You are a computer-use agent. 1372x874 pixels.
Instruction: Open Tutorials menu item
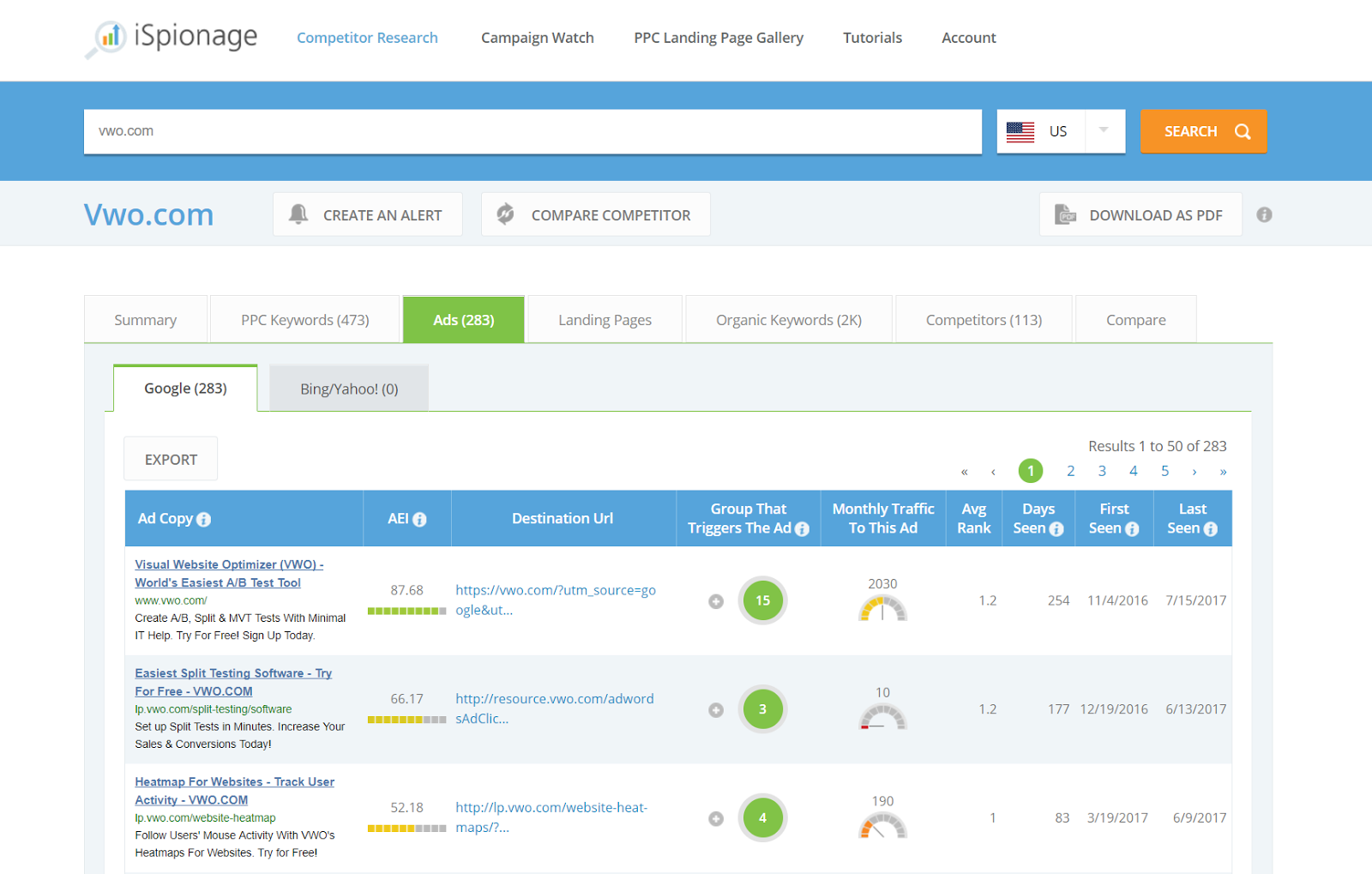point(872,38)
